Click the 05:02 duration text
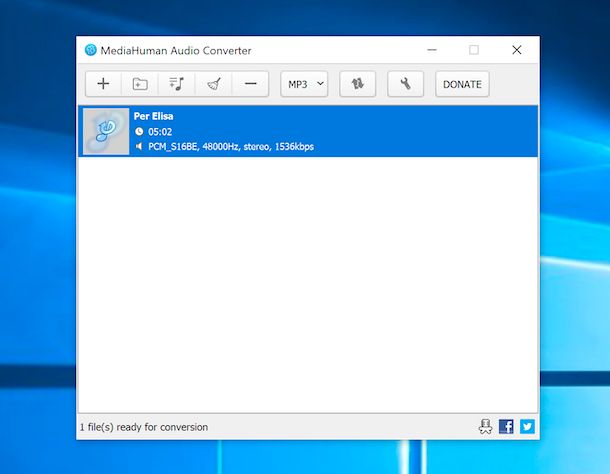Viewport: 610px width, 474px height. click(x=160, y=132)
